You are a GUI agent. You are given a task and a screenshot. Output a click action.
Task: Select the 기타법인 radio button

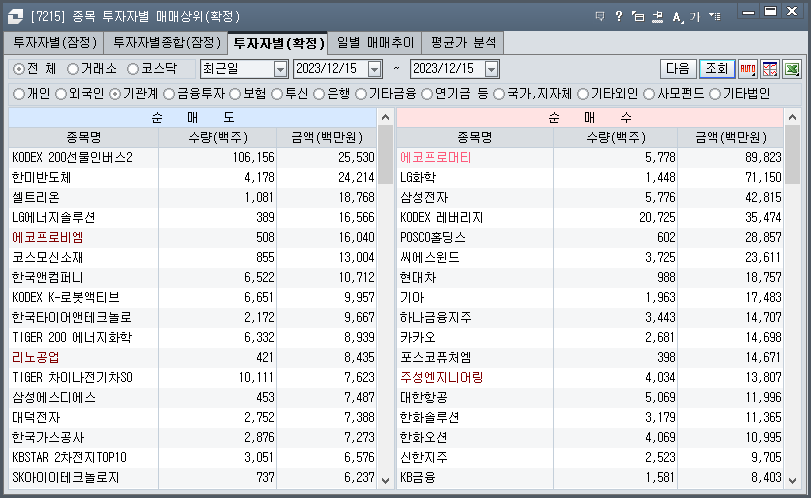click(x=715, y=94)
